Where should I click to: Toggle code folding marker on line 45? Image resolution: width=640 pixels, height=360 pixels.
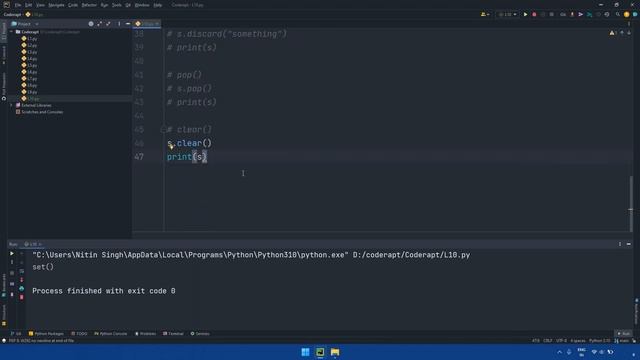[163, 130]
